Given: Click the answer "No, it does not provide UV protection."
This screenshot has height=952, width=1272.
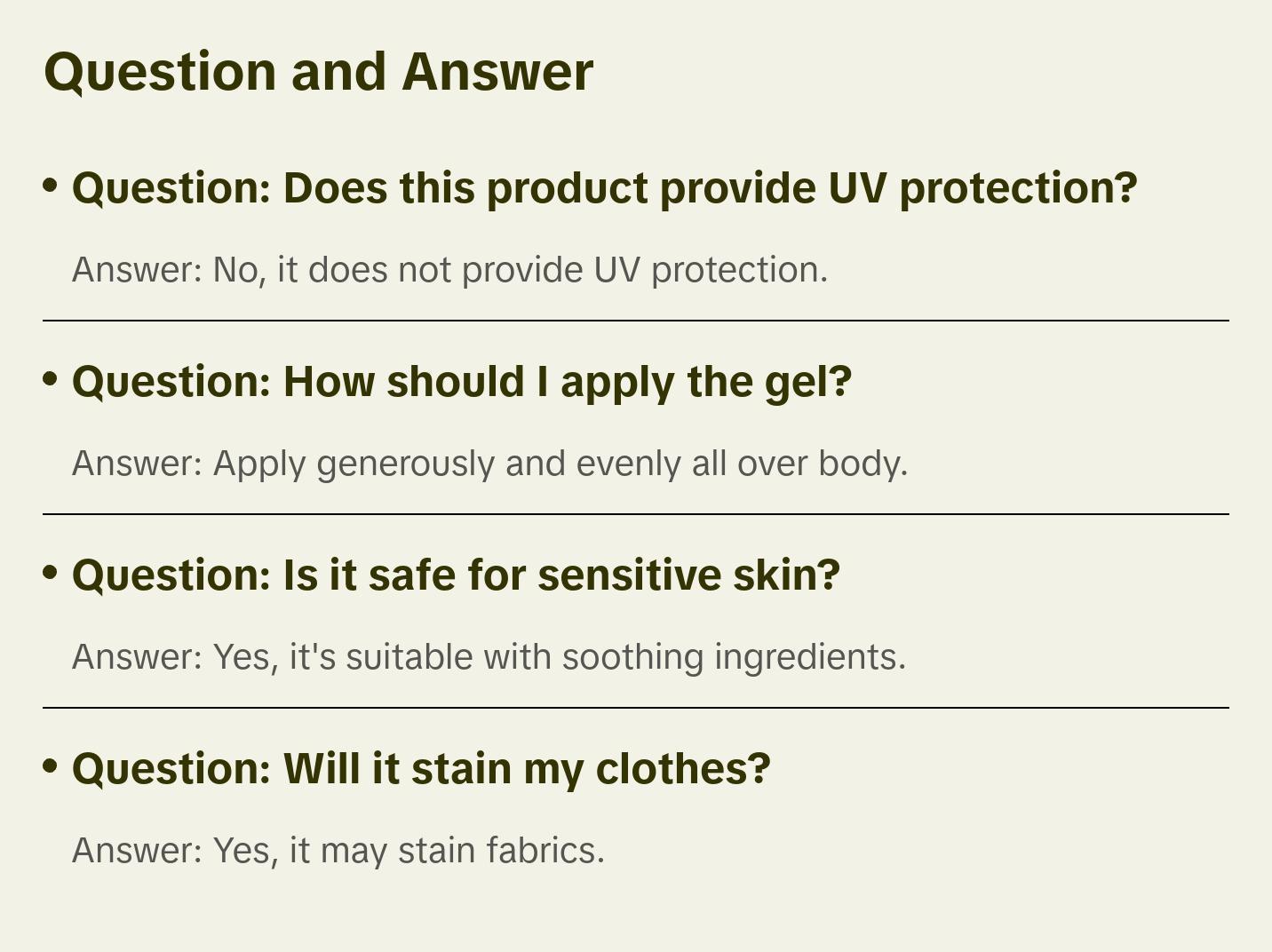Looking at the screenshot, I should pos(449,270).
